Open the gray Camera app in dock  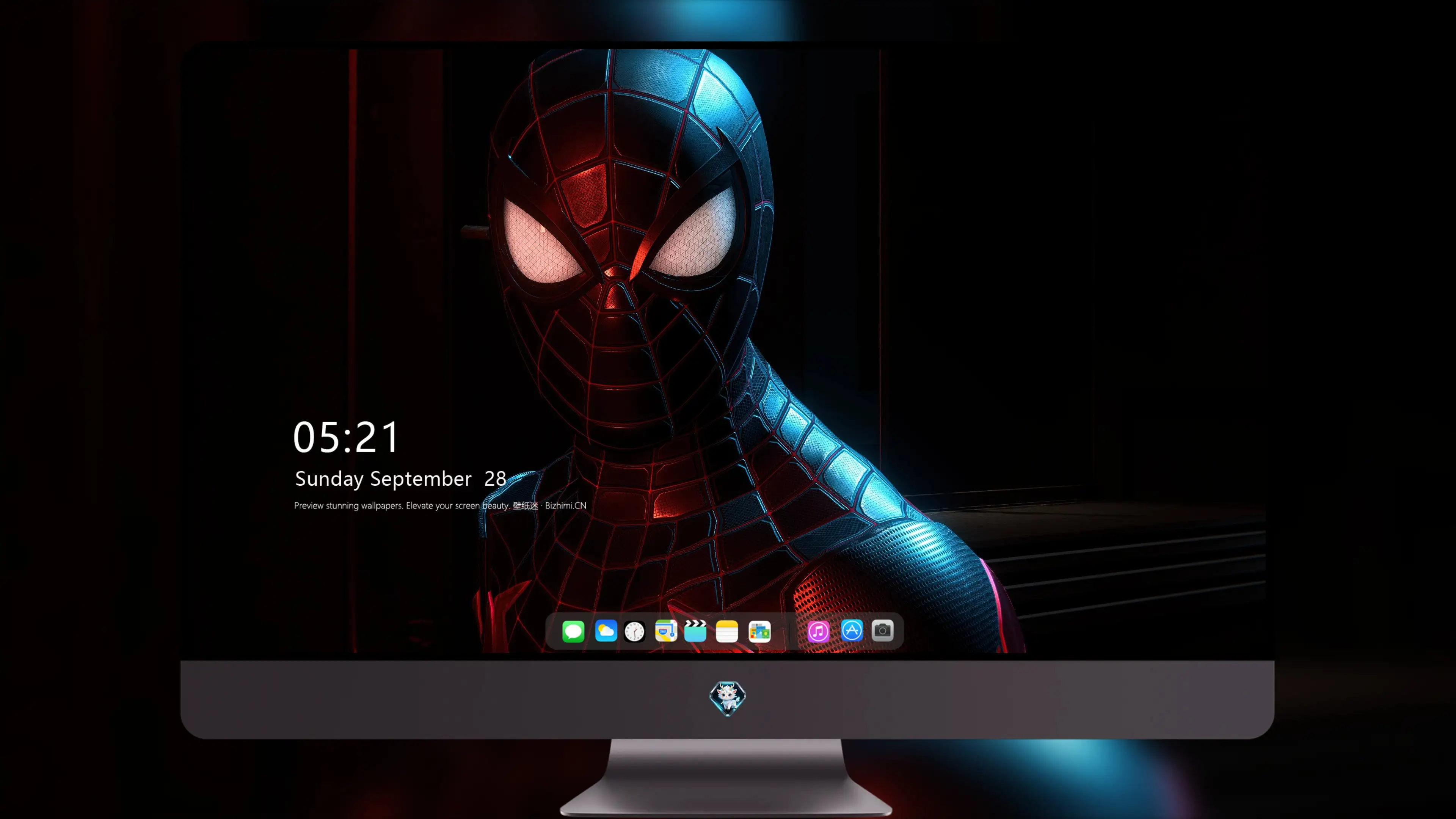[x=882, y=630]
